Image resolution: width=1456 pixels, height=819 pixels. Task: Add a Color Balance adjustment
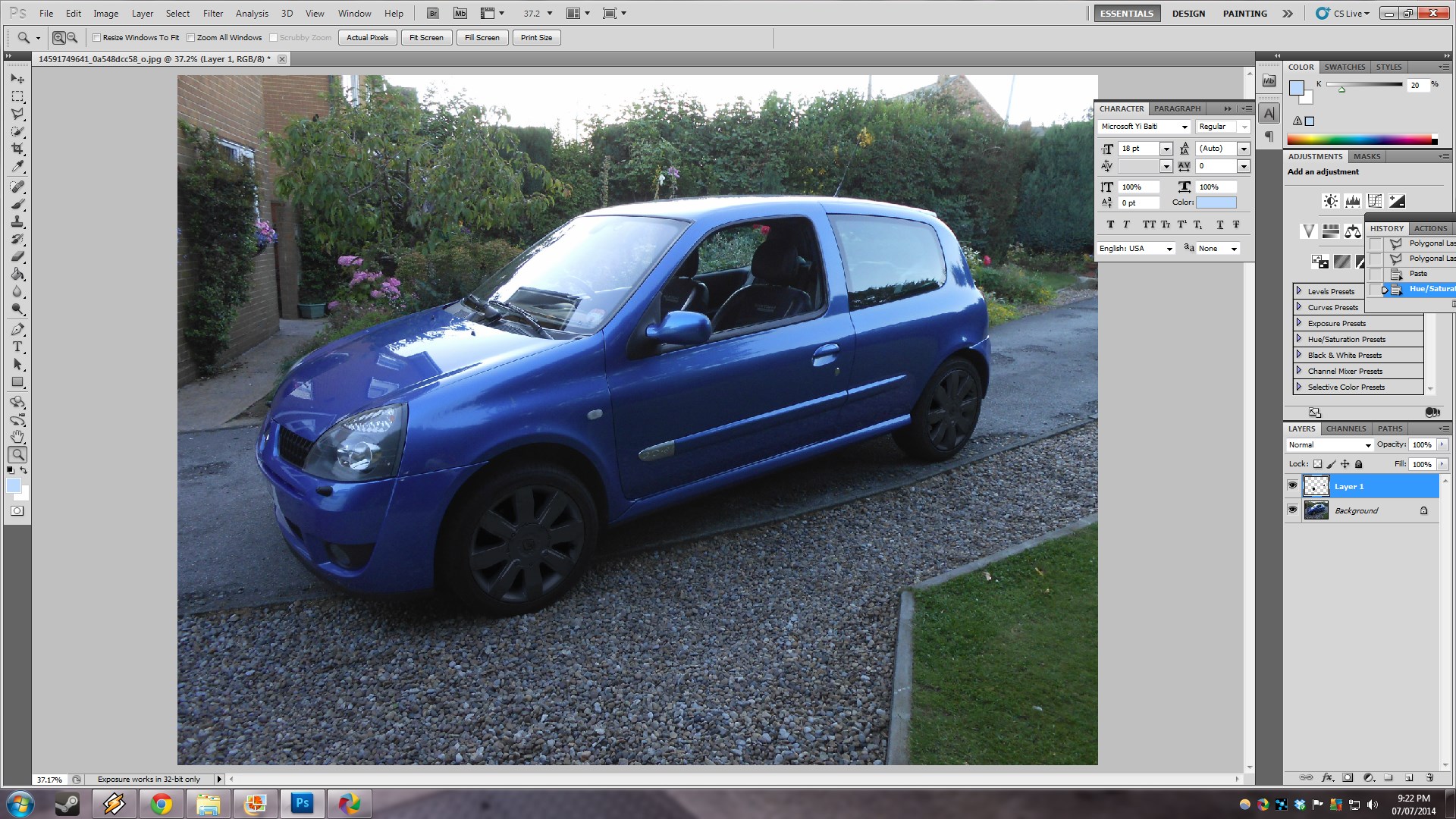[x=1352, y=231]
